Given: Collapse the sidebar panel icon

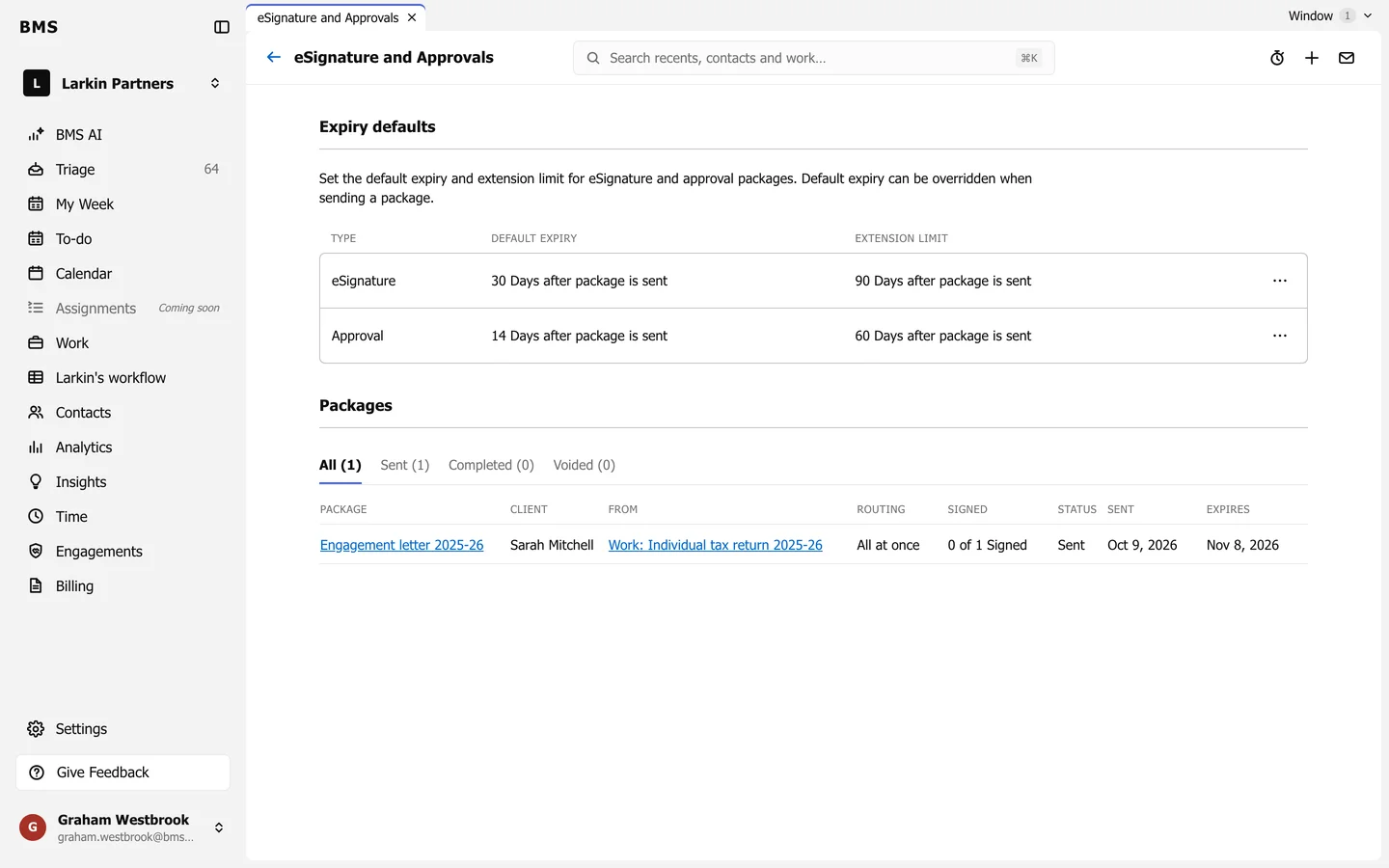Looking at the screenshot, I should (x=222, y=27).
